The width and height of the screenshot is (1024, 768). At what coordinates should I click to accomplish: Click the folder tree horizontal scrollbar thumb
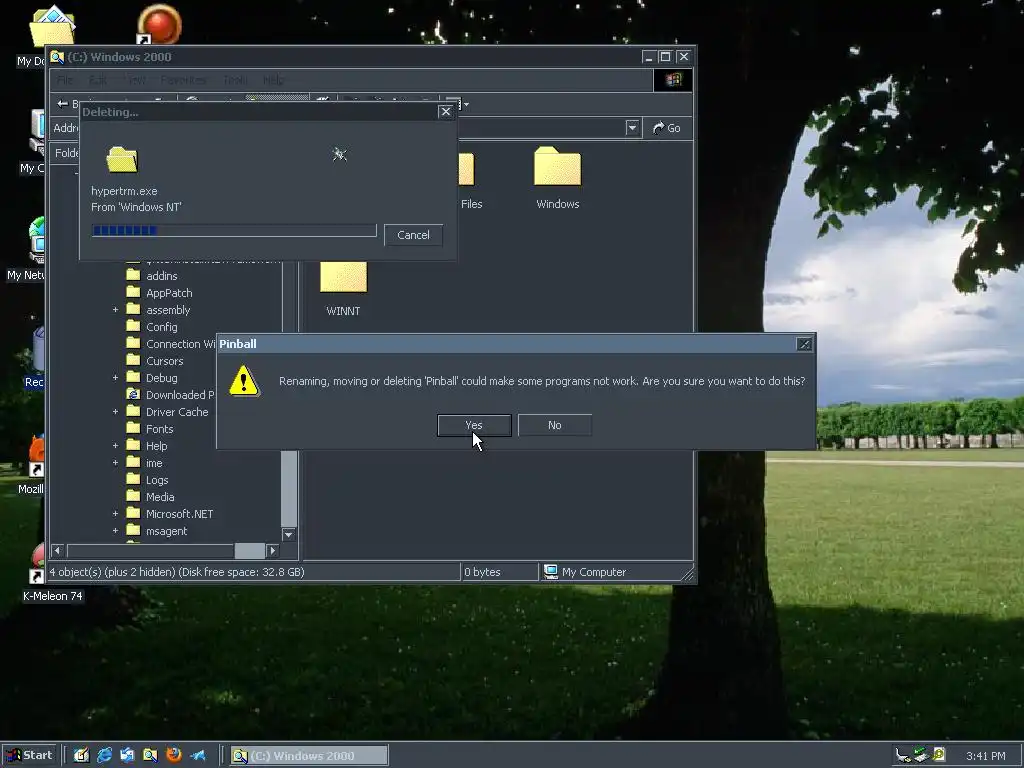click(x=249, y=551)
